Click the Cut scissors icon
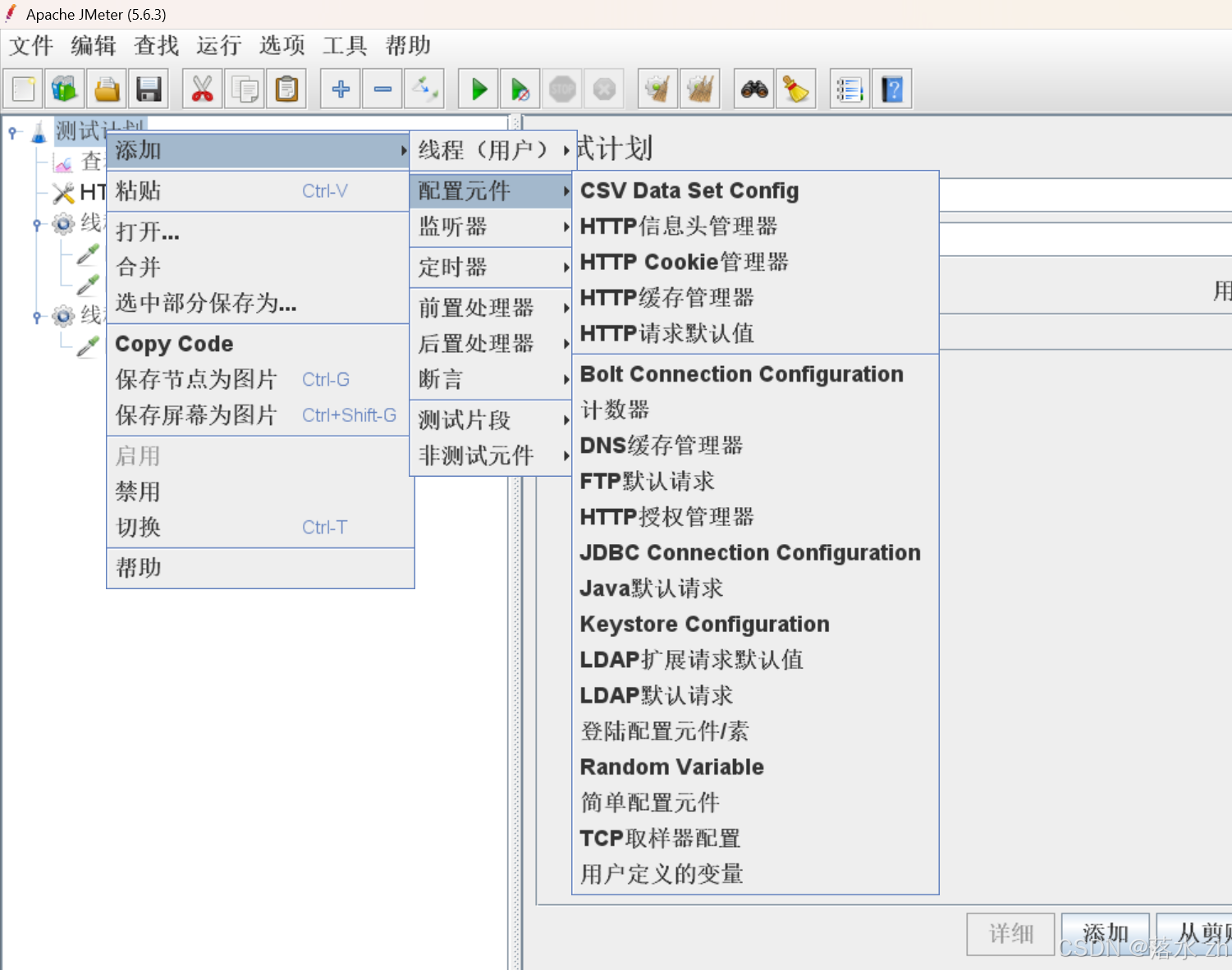This screenshot has height=970, width=1232. coord(203,89)
